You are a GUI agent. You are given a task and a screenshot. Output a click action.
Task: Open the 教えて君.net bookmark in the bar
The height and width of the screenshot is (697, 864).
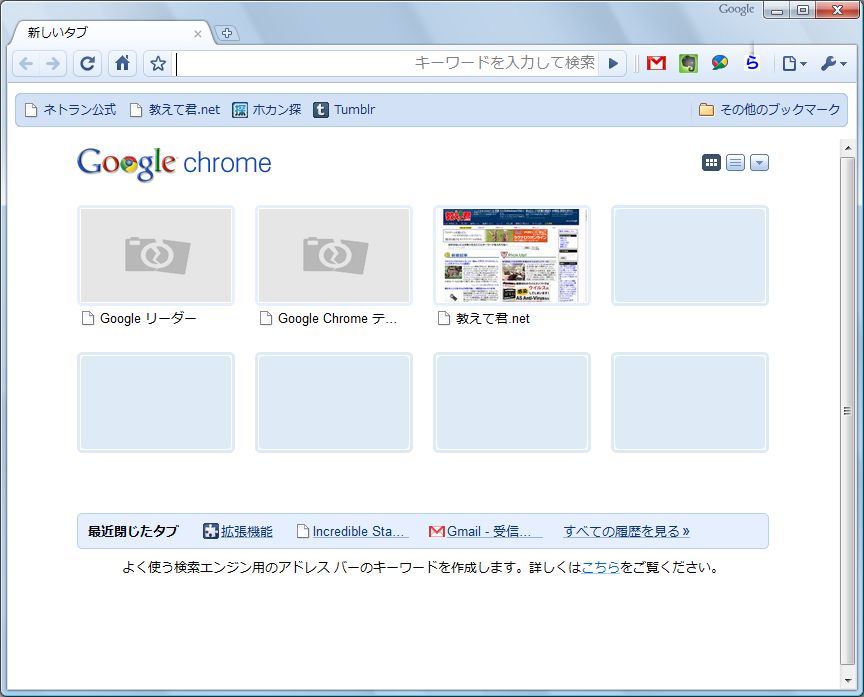[x=175, y=110]
